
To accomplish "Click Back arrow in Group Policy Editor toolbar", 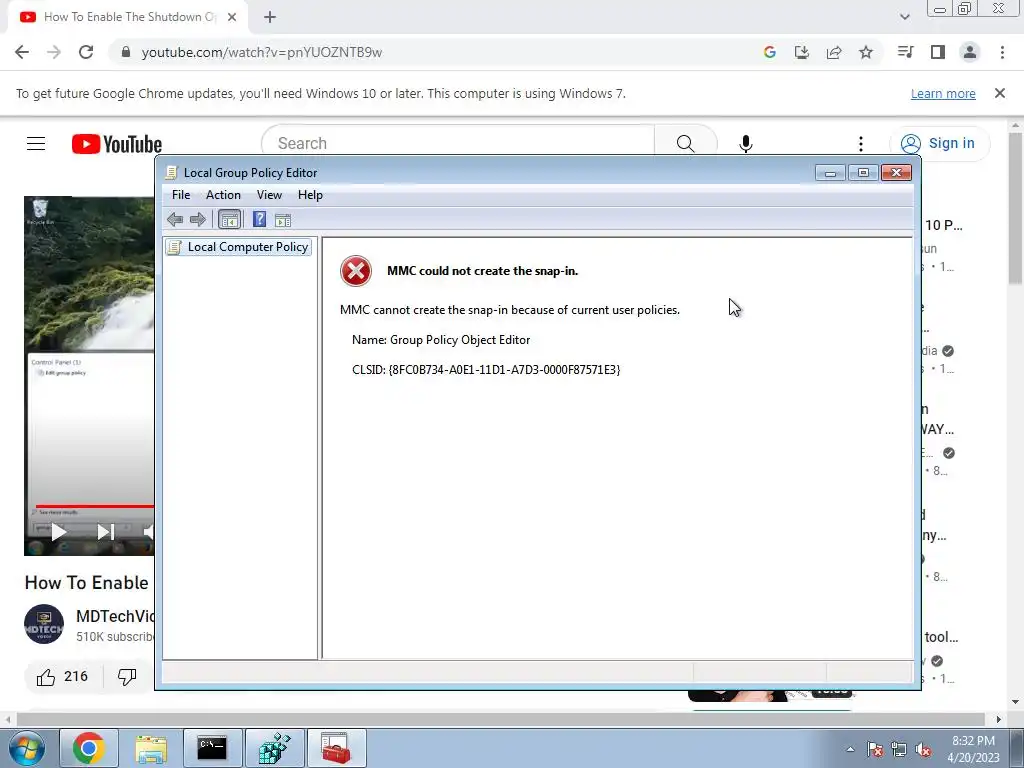I will pyautogui.click(x=174, y=219).
